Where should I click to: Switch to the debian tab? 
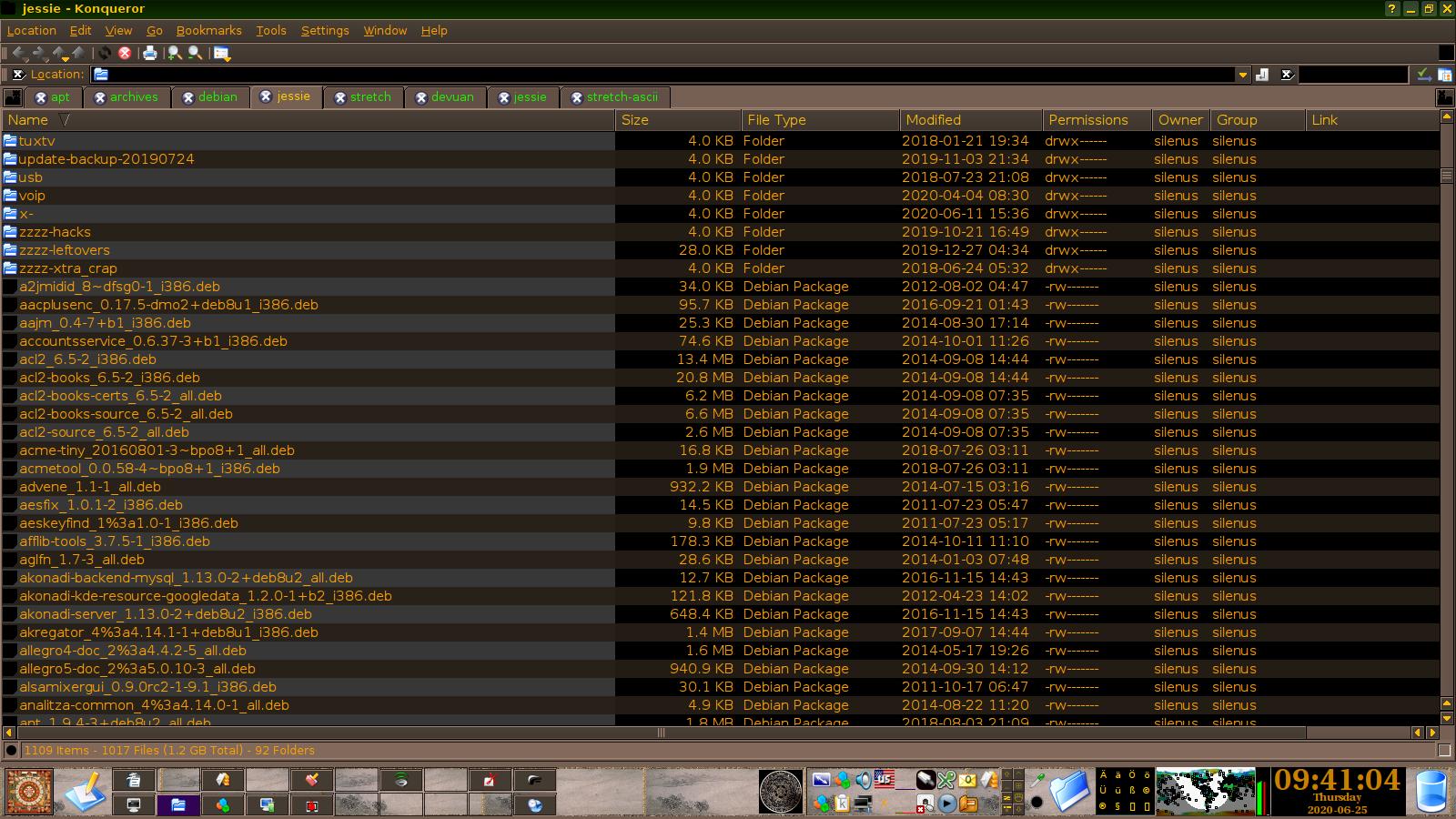[x=217, y=97]
